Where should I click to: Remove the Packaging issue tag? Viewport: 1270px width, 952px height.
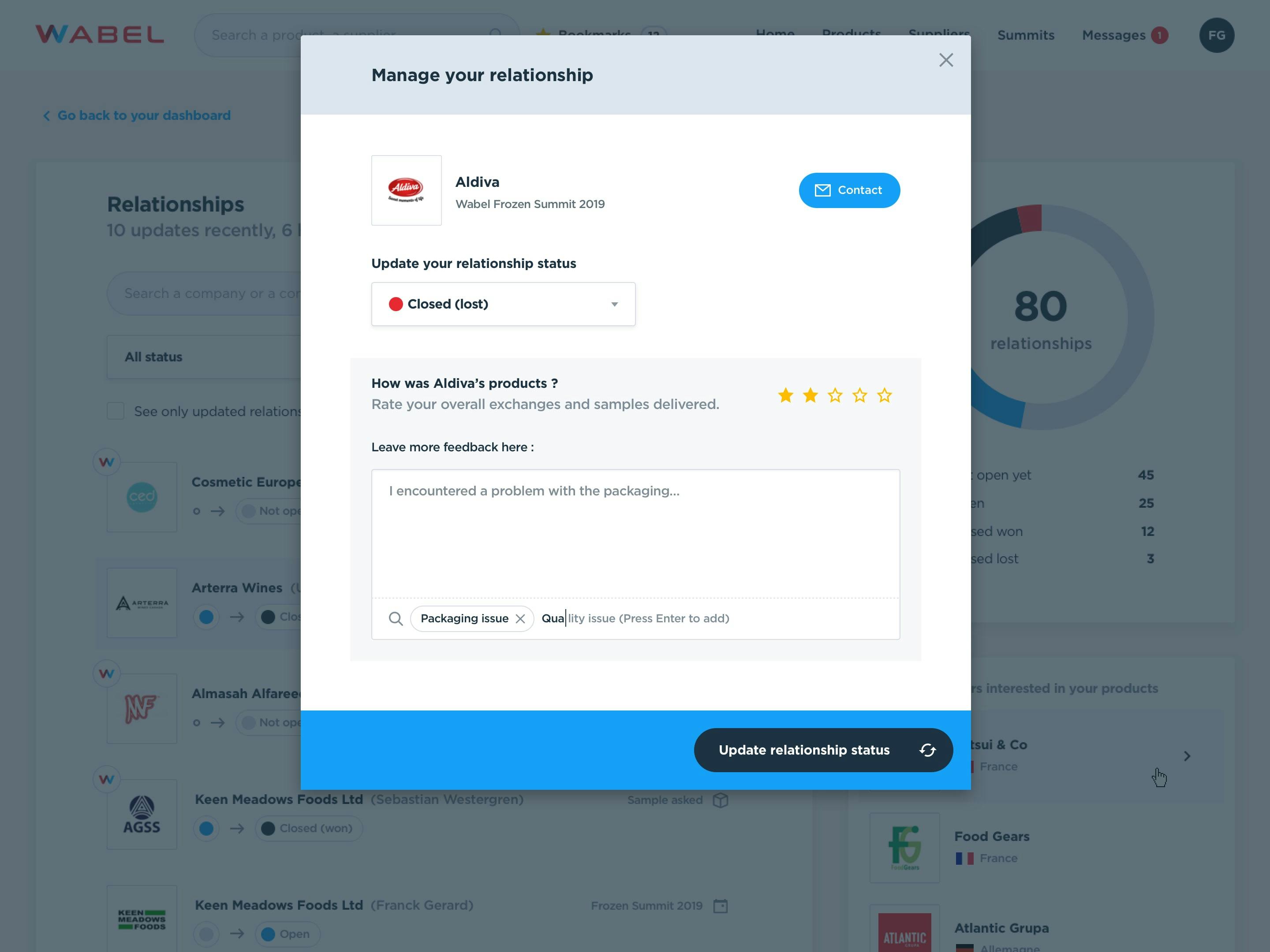coord(521,618)
